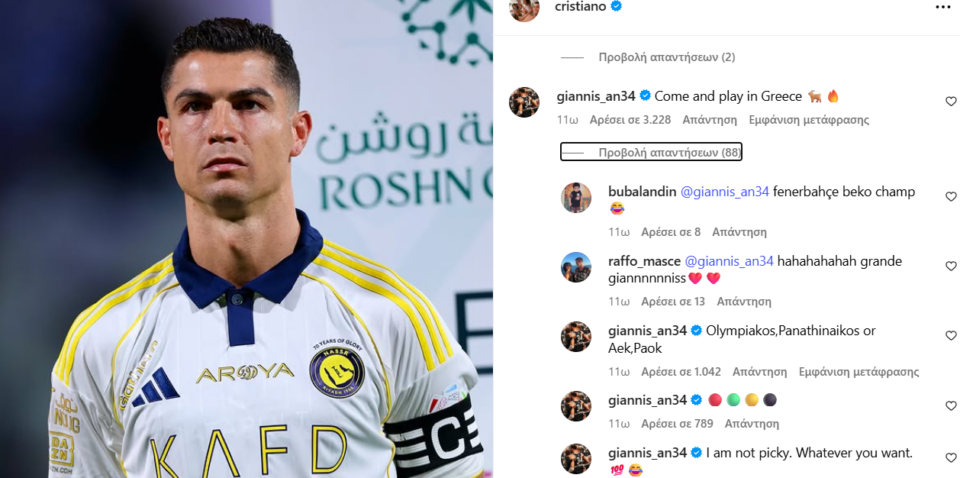This screenshot has width=960, height=478.
Task: Open @giannis_an34 mention in raffo_masce's comment
Action: click(x=729, y=261)
